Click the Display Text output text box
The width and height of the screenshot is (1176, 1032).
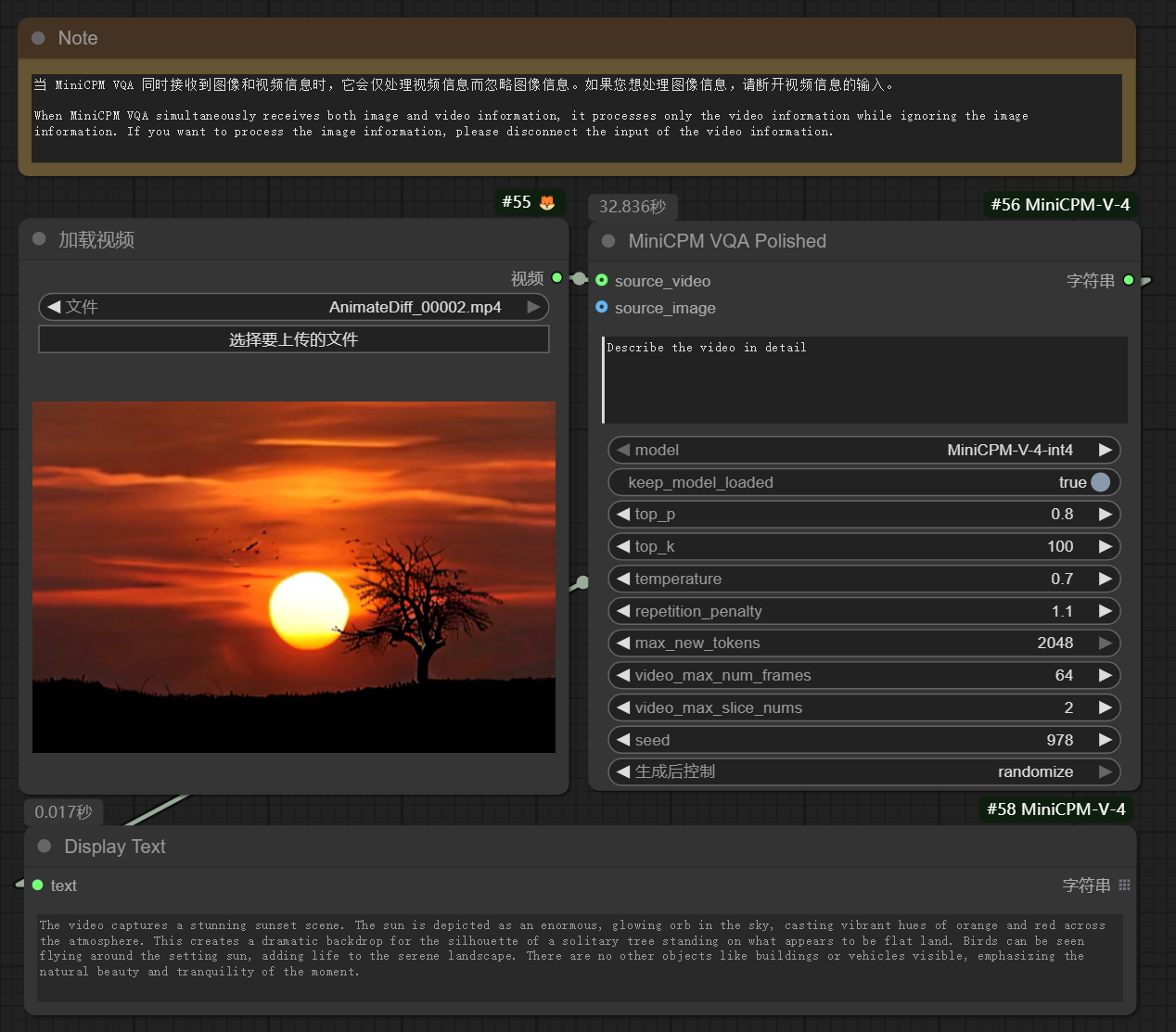580,957
